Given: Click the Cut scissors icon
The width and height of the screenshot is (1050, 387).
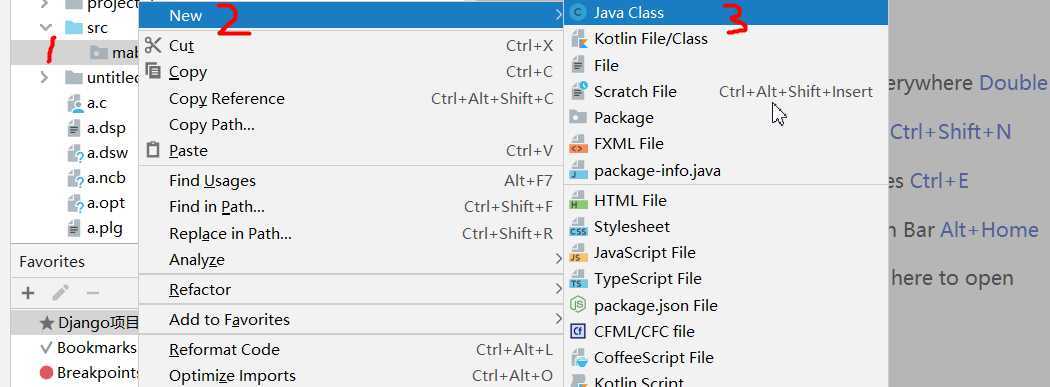Looking at the screenshot, I should pyautogui.click(x=153, y=45).
